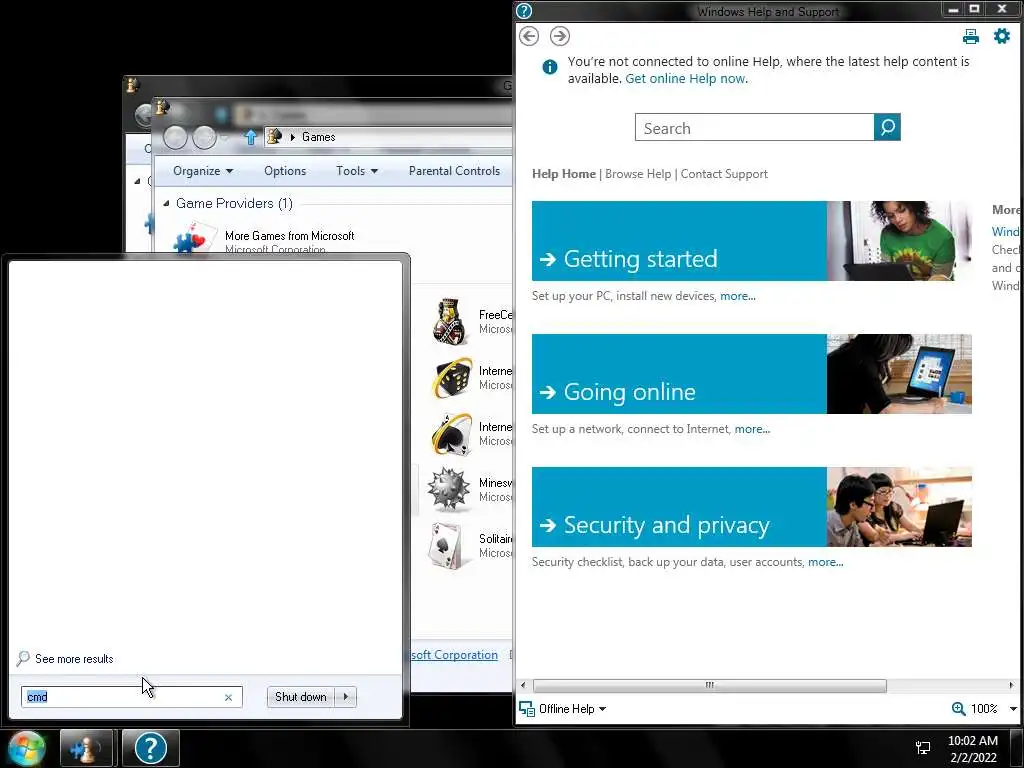Select Internet Spades icon

click(x=450, y=434)
